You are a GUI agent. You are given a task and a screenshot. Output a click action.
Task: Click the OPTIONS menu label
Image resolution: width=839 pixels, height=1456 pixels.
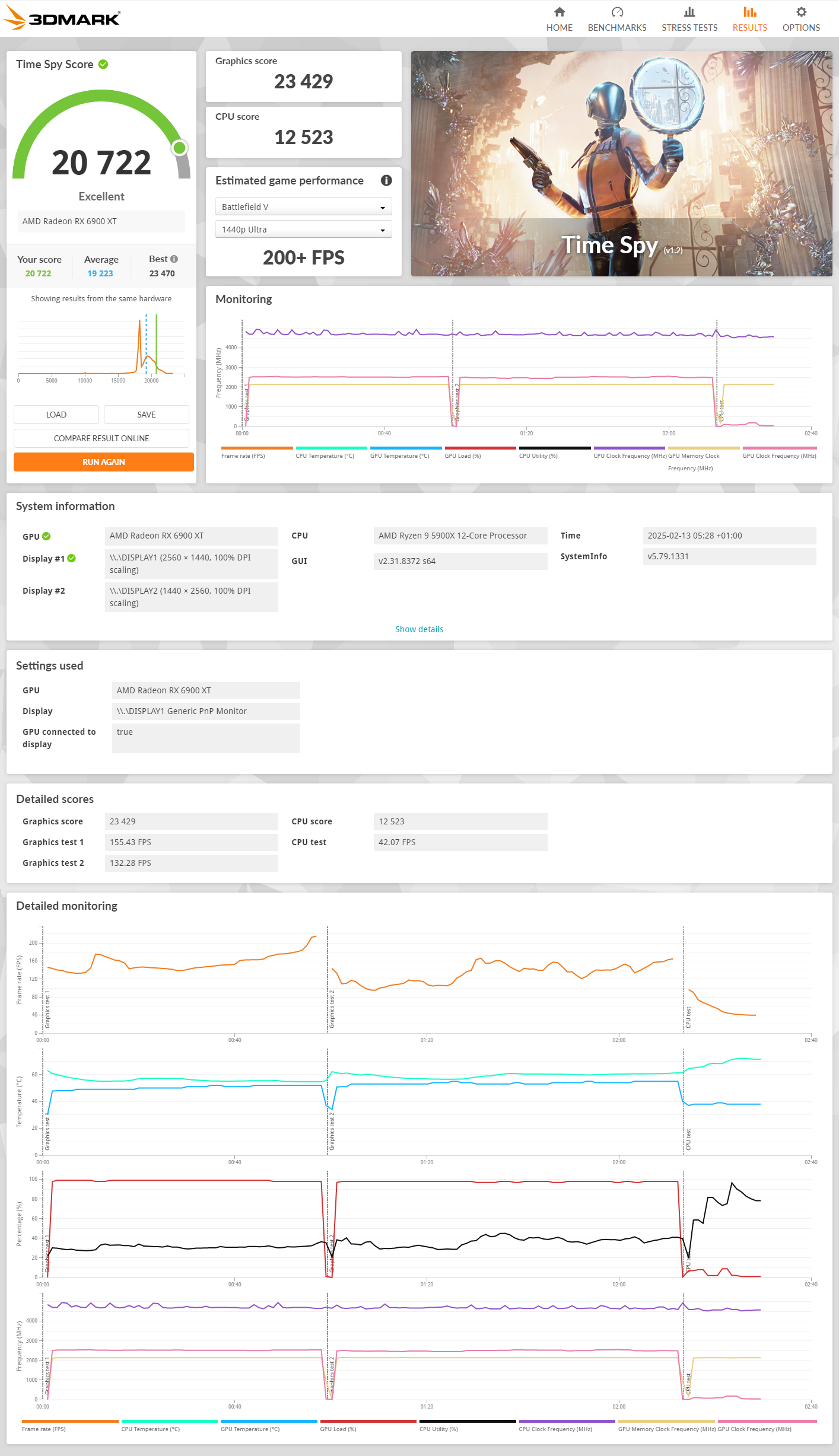[801, 28]
